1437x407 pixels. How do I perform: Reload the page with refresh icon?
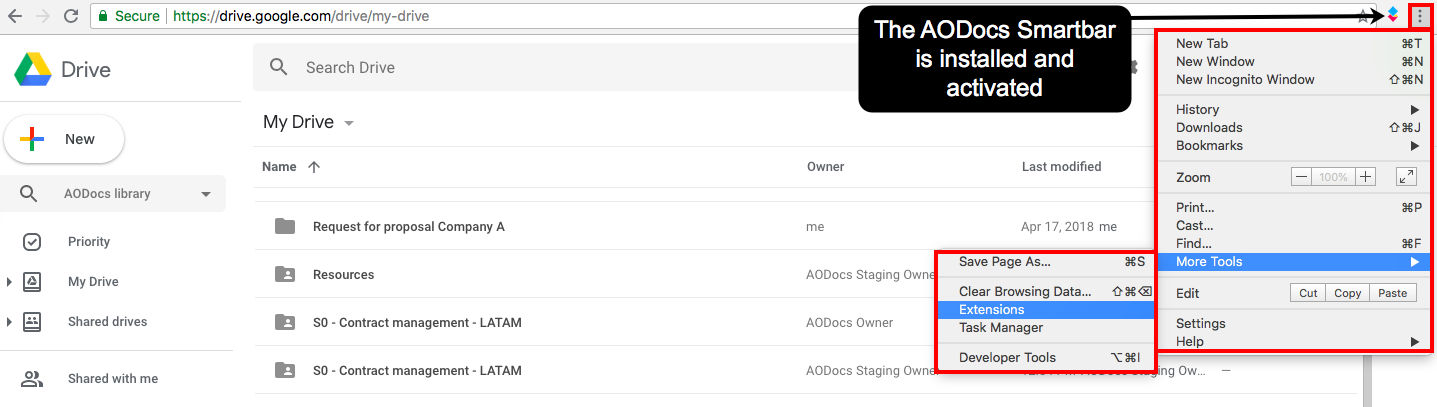tap(70, 16)
